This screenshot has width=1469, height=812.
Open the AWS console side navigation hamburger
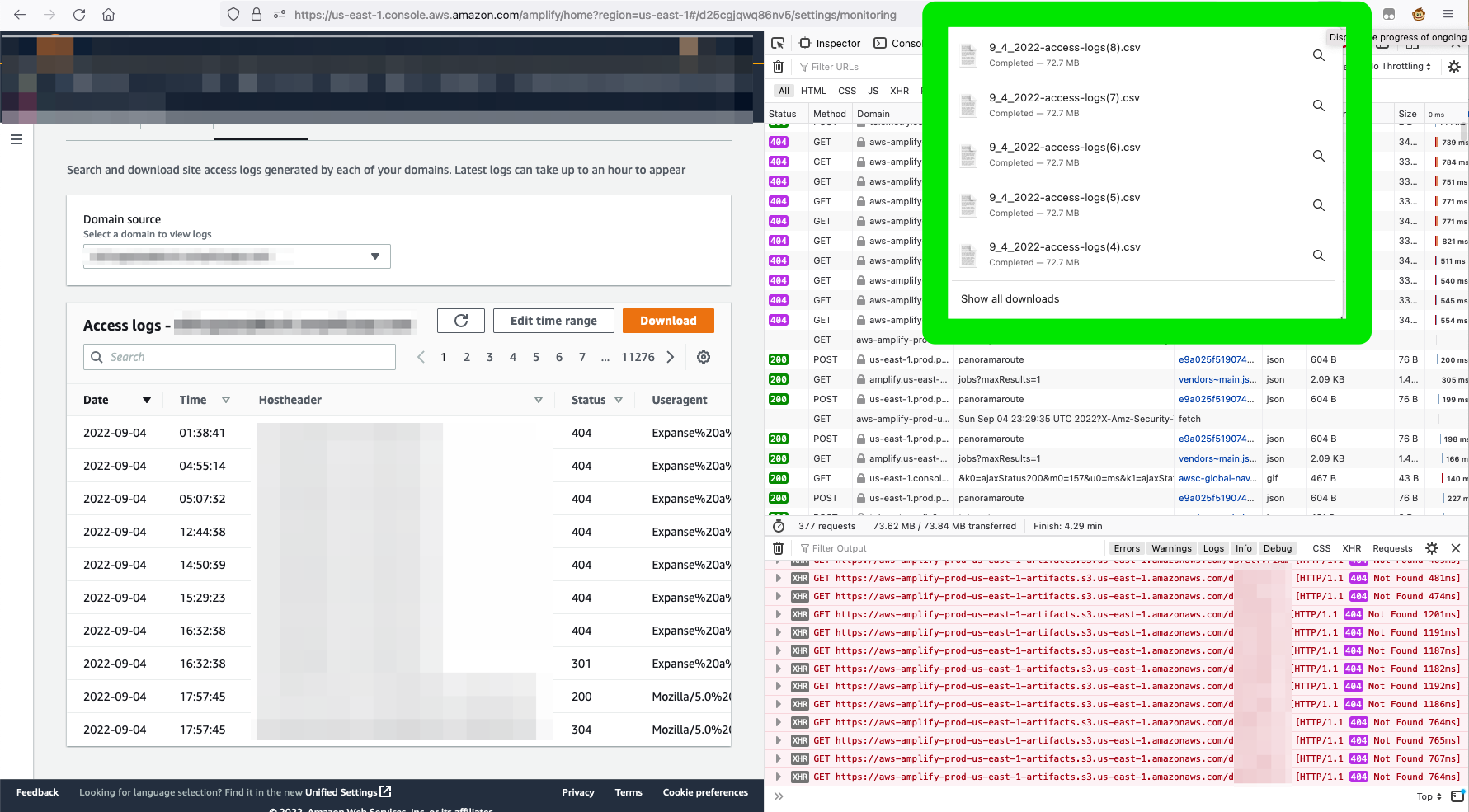coord(16,139)
